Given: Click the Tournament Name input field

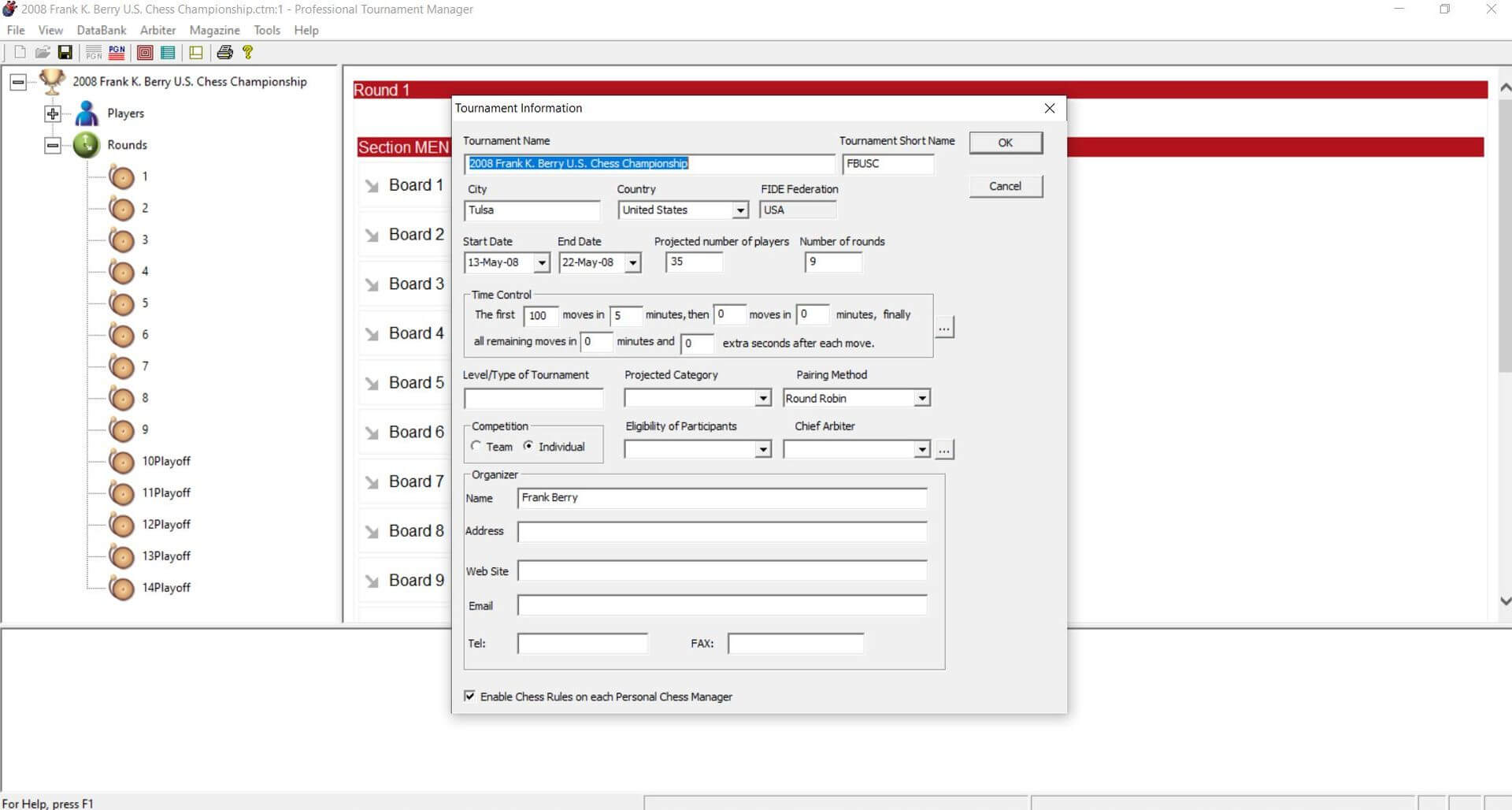Looking at the screenshot, I should click(x=649, y=164).
